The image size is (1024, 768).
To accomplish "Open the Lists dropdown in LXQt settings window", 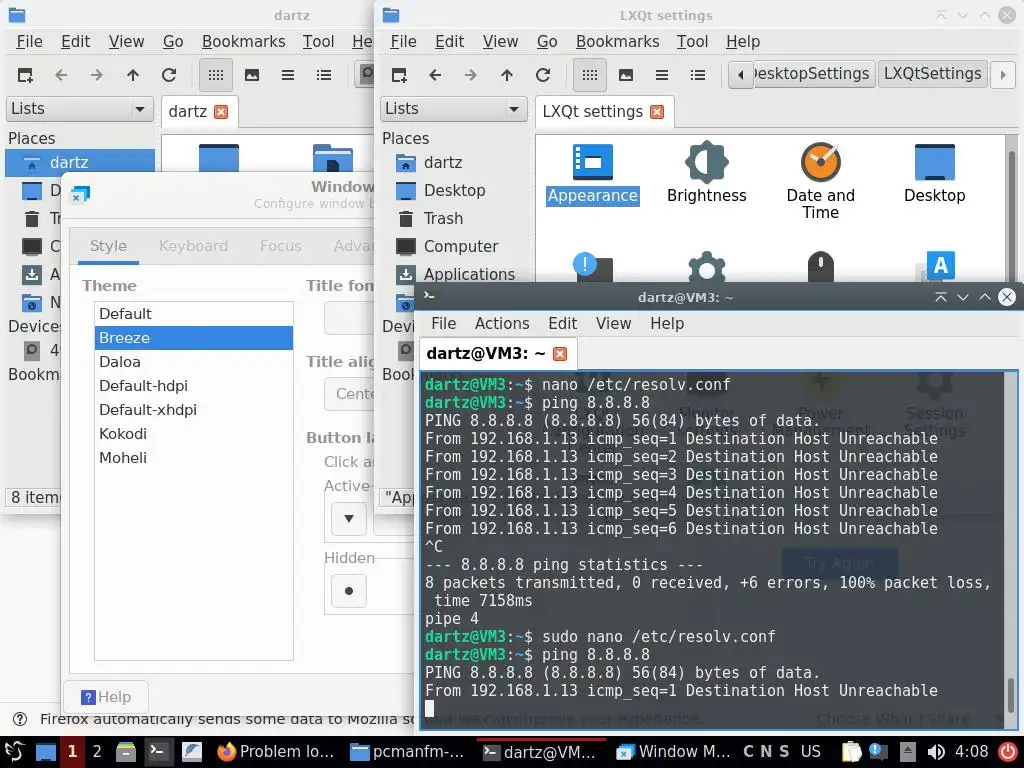I will point(453,109).
